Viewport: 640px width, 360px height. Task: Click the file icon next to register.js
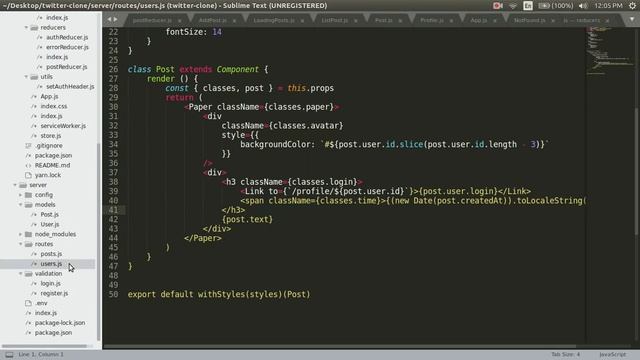point(34,293)
